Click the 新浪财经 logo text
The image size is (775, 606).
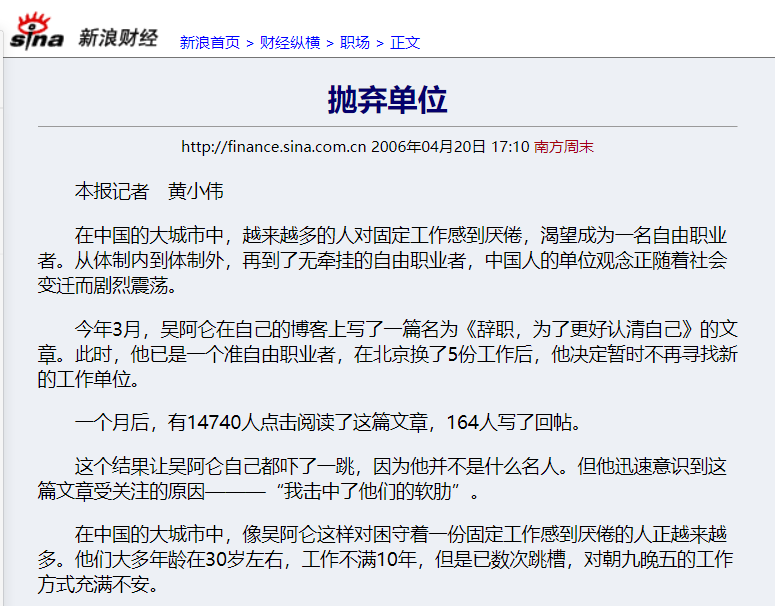(x=118, y=39)
